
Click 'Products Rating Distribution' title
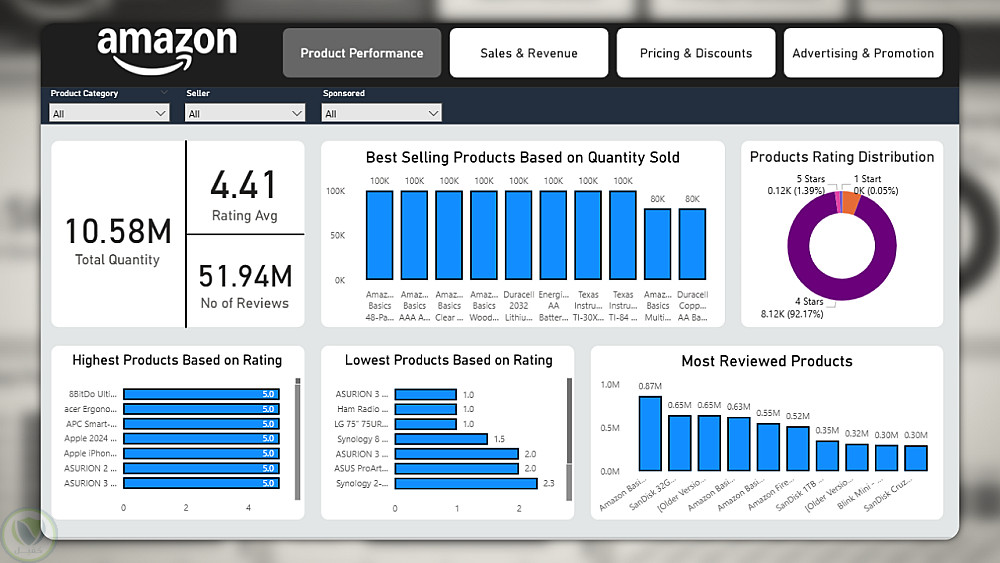click(842, 157)
